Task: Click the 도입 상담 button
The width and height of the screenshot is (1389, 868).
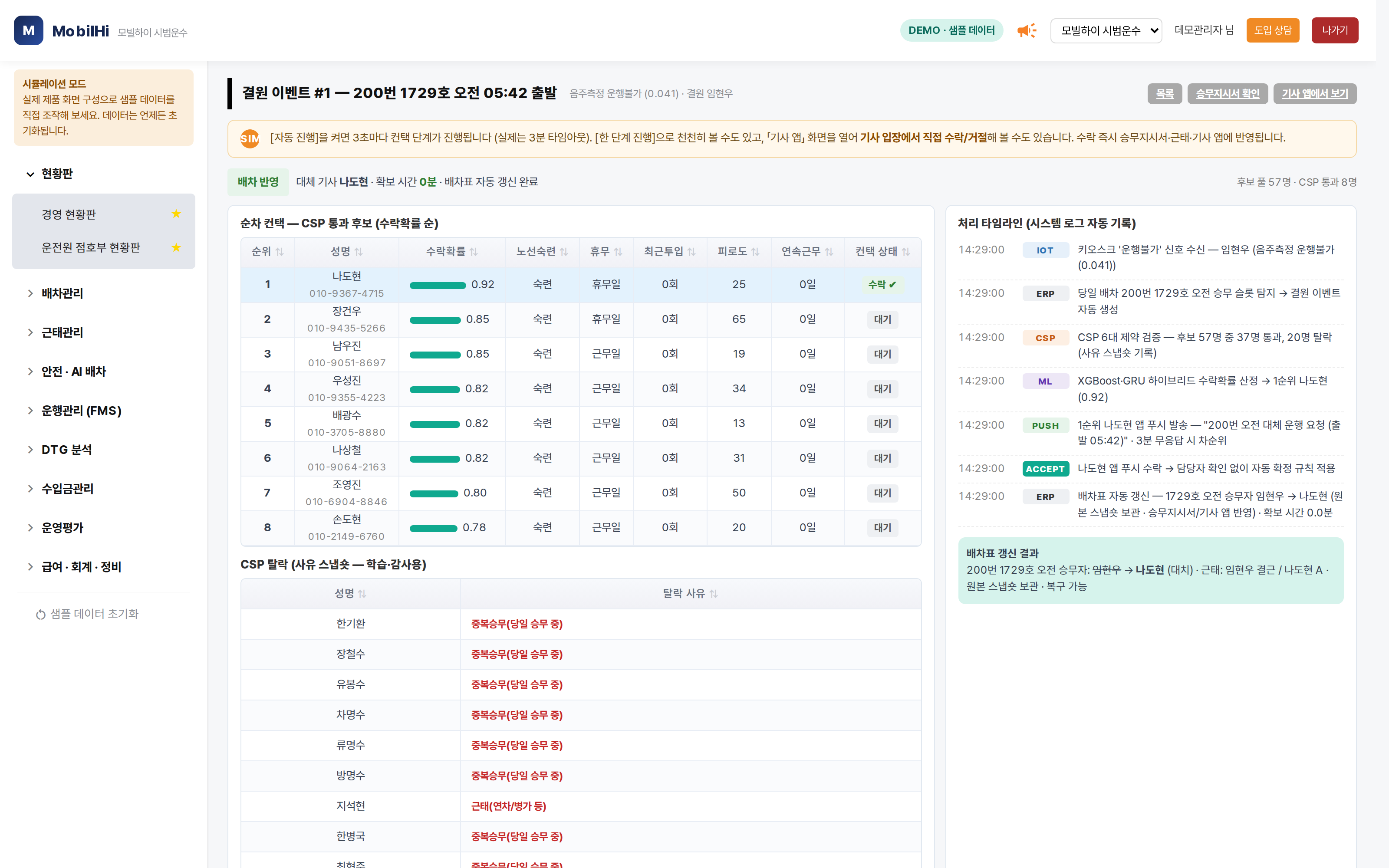Action: (1273, 30)
